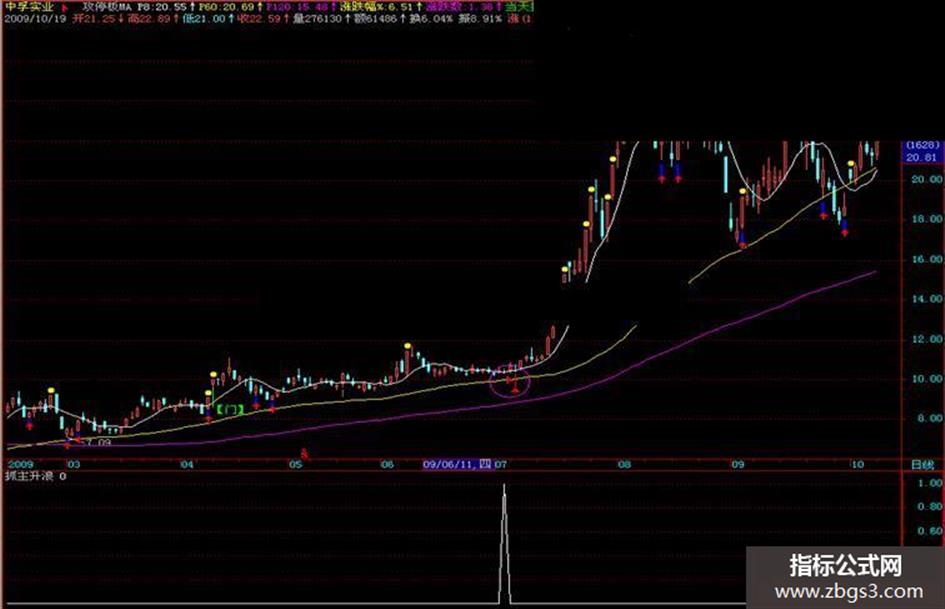Click the (1628) value on the price axis

[922, 145]
